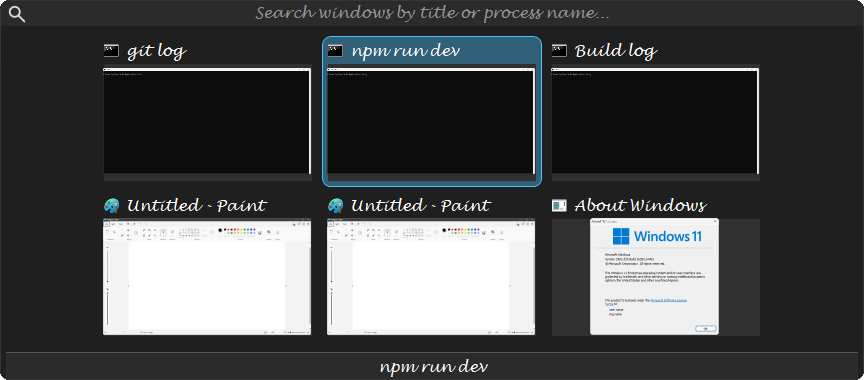Open the left Untitled - Paint canvas preview
Screen dimensions: 864x380
207,277
